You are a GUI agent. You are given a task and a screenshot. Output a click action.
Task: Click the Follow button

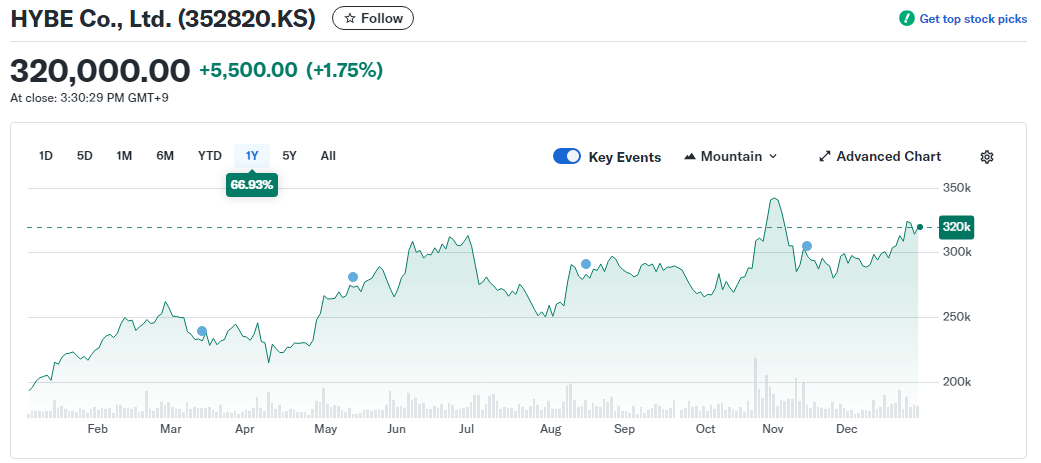[x=373, y=18]
